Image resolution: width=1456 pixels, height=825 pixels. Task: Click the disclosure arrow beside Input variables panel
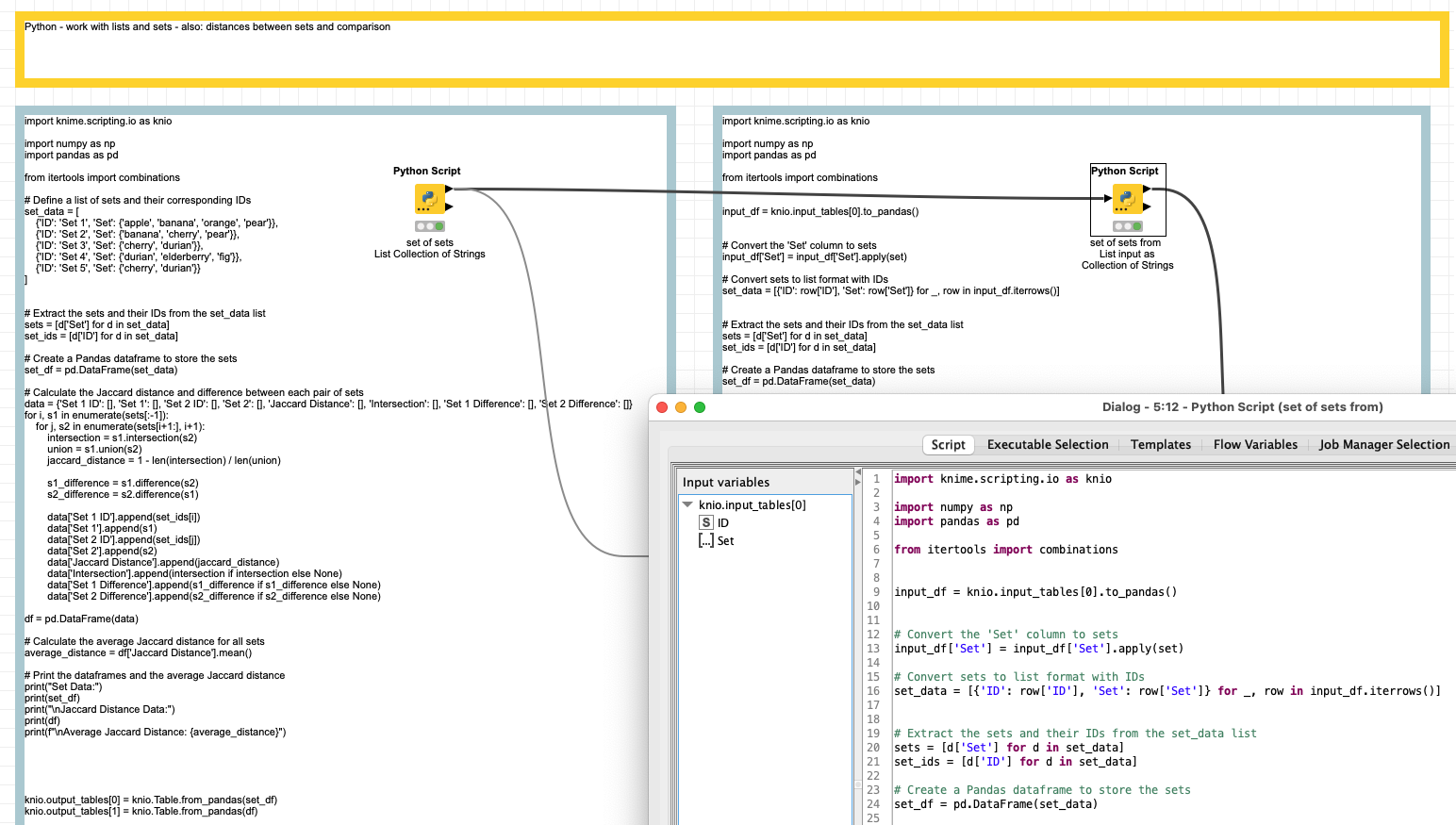pos(857,471)
